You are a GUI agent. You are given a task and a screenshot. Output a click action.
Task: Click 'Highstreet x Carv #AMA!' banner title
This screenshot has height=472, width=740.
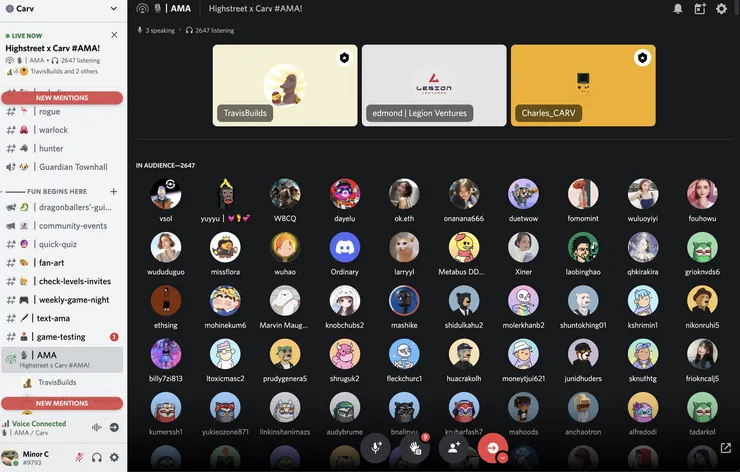pyautogui.click(x=52, y=48)
